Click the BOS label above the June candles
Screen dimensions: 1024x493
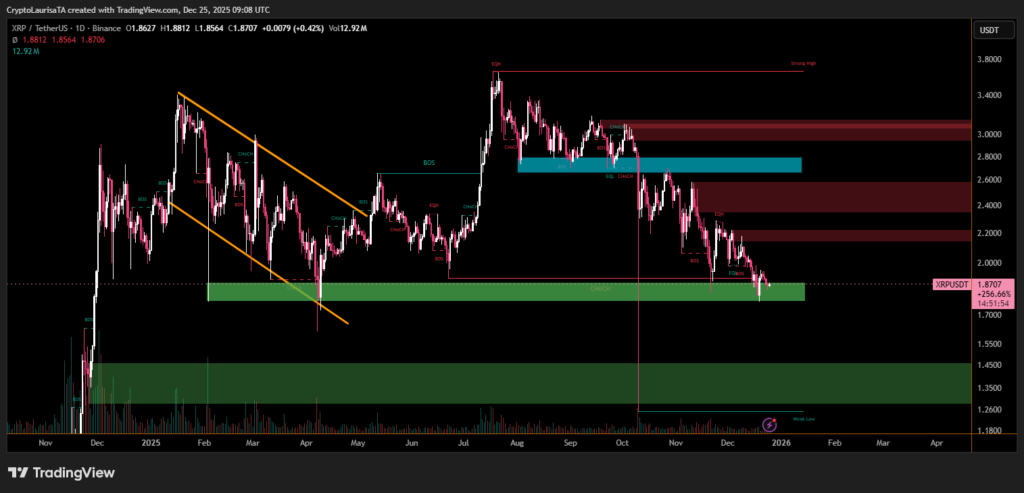click(x=429, y=162)
